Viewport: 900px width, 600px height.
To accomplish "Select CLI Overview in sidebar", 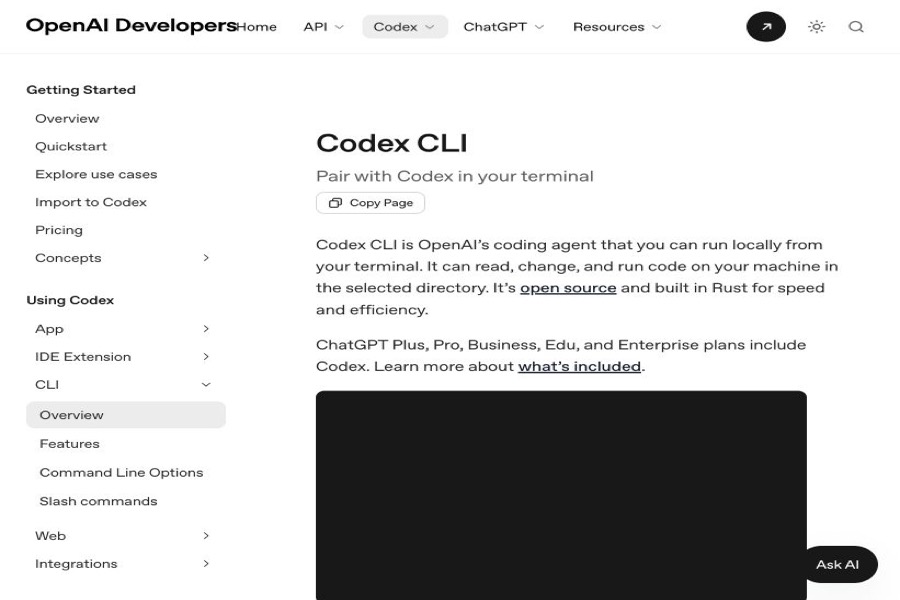I will click(x=126, y=415).
